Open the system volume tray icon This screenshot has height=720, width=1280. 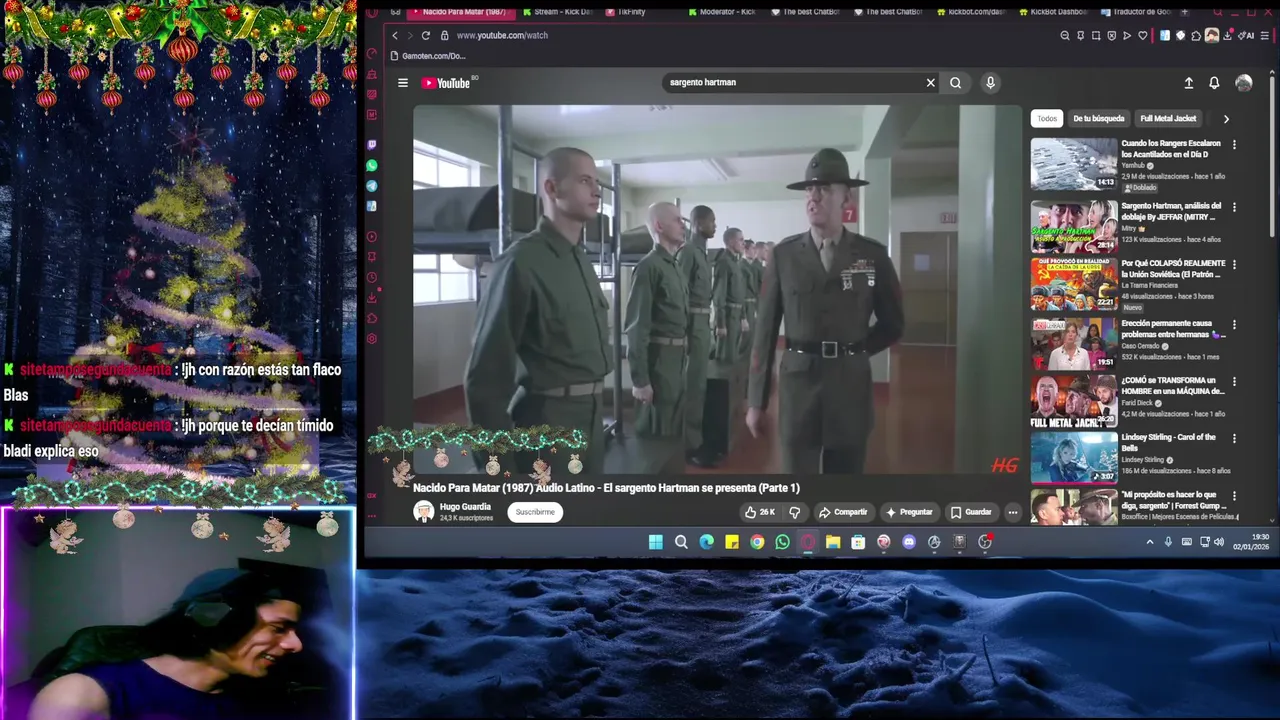pos(1219,542)
